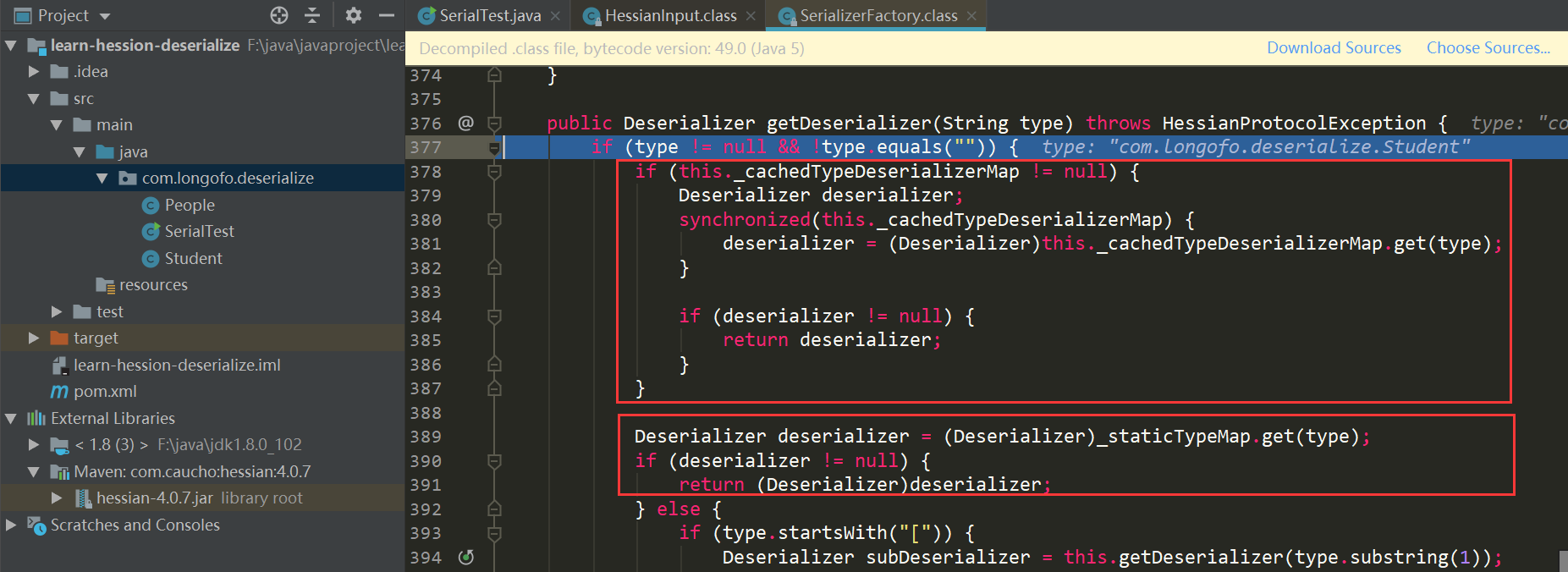This screenshot has height=572, width=1568.
Task: Click _staticTypeMap in line 389
Action: pos(1174,437)
